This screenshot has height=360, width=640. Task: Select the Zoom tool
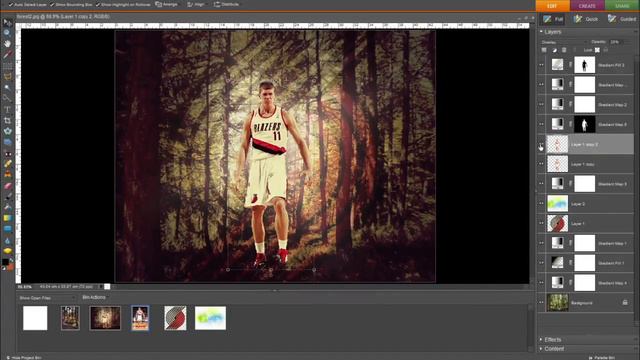click(x=7, y=33)
